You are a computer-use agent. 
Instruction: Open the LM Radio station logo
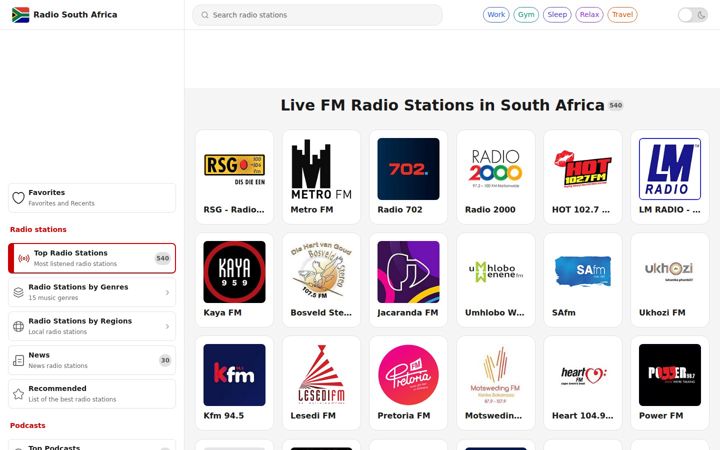click(670, 169)
